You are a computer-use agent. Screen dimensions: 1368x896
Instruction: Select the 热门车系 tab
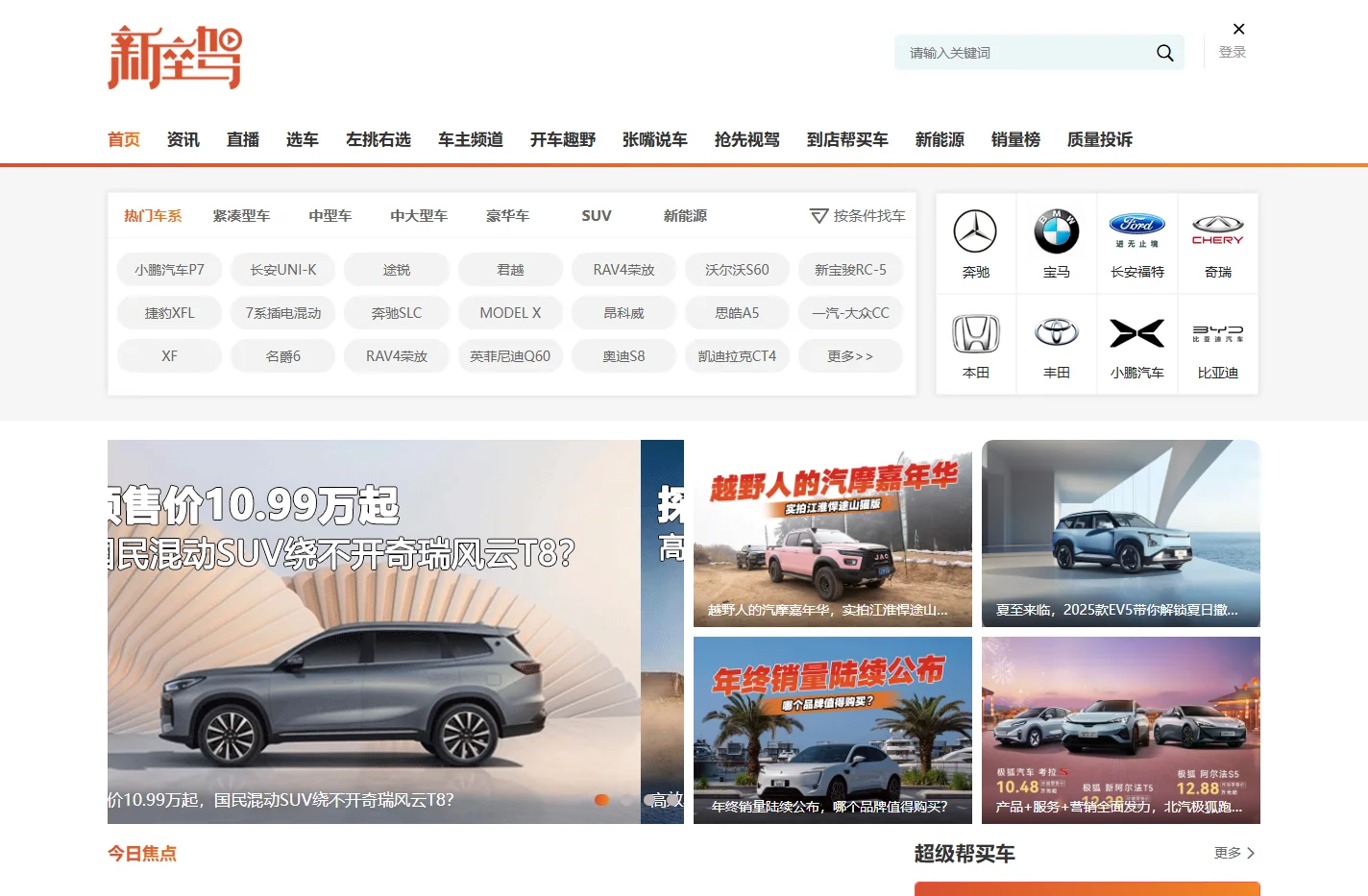click(x=153, y=216)
